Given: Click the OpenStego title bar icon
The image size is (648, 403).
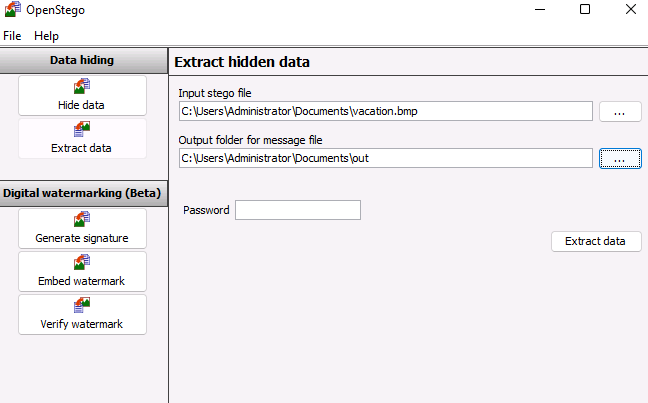Looking at the screenshot, I should pyautogui.click(x=13, y=10).
